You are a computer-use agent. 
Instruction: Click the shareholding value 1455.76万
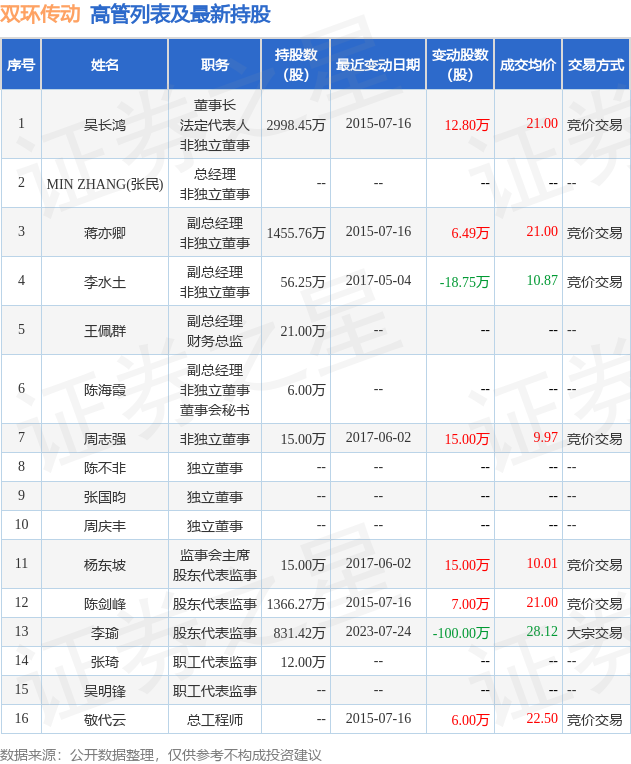(x=296, y=233)
